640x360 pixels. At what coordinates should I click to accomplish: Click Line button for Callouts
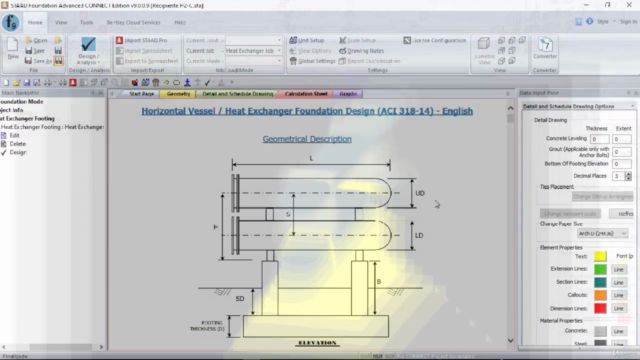pyautogui.click(x=619, y=295)
